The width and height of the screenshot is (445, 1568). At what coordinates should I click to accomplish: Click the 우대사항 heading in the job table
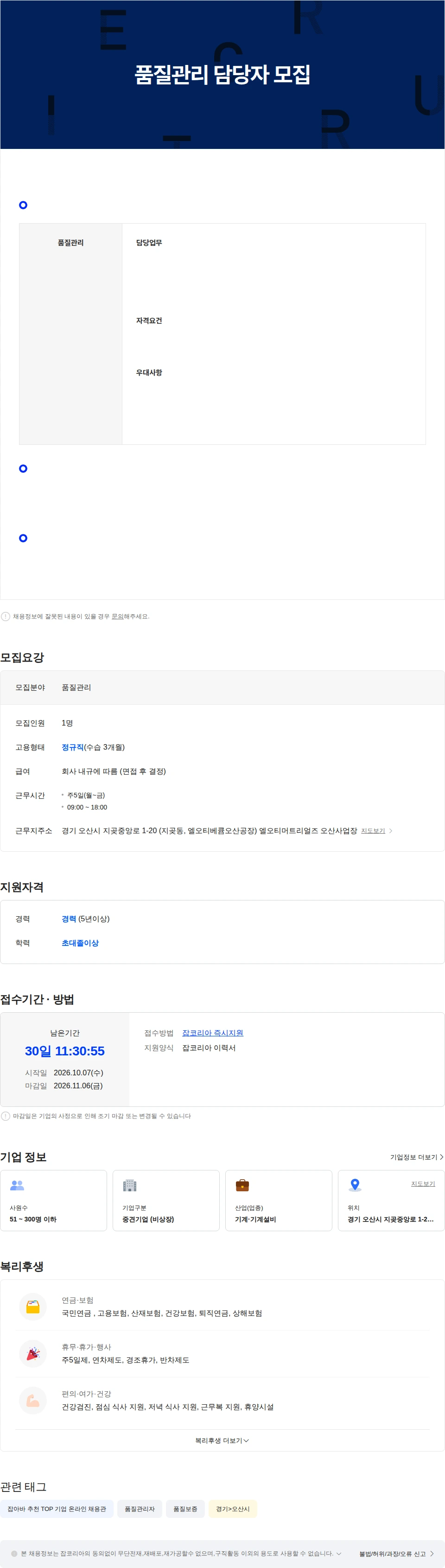pyautogui.click(x=149, y=372)
